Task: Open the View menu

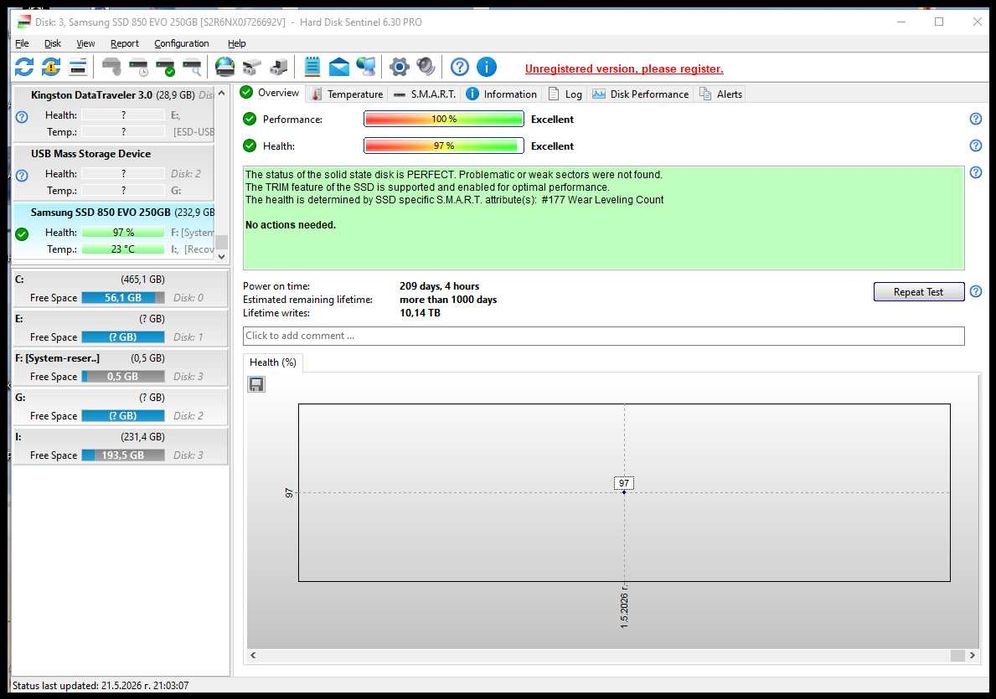Action: click(85, 43)
